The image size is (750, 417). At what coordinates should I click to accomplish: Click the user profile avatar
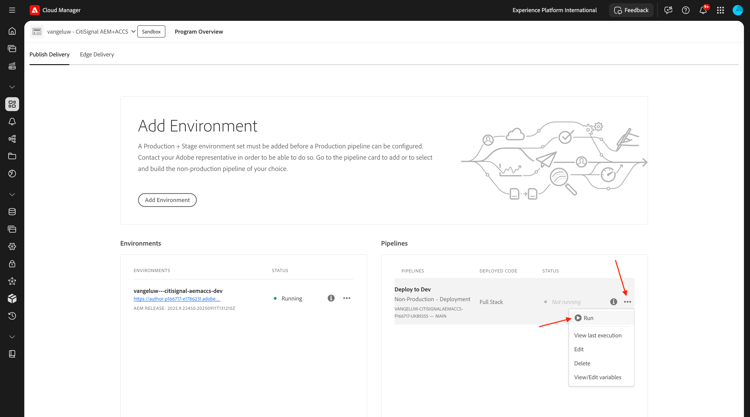click(738, 10)
